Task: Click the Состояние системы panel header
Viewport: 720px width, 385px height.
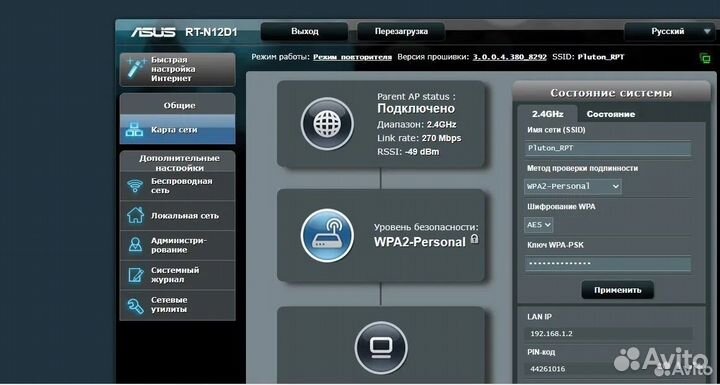Action: [611, 93]
